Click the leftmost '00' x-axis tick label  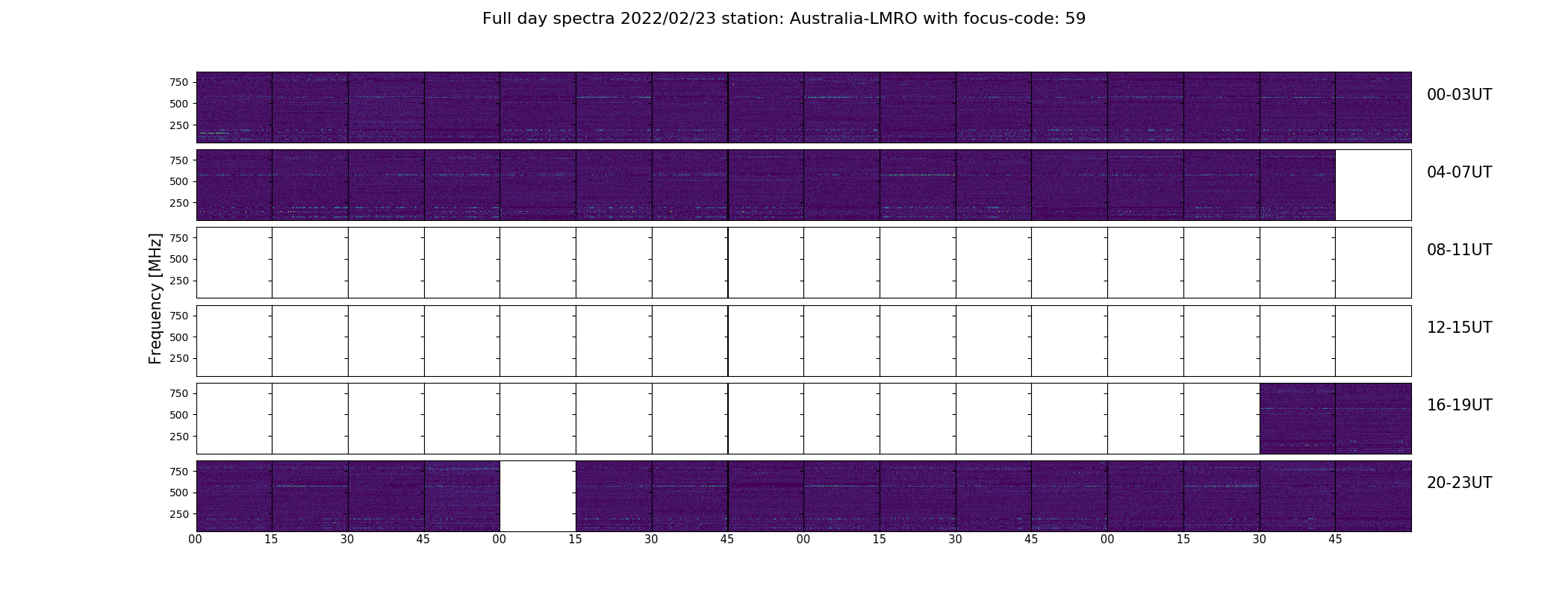click(196, 540)
